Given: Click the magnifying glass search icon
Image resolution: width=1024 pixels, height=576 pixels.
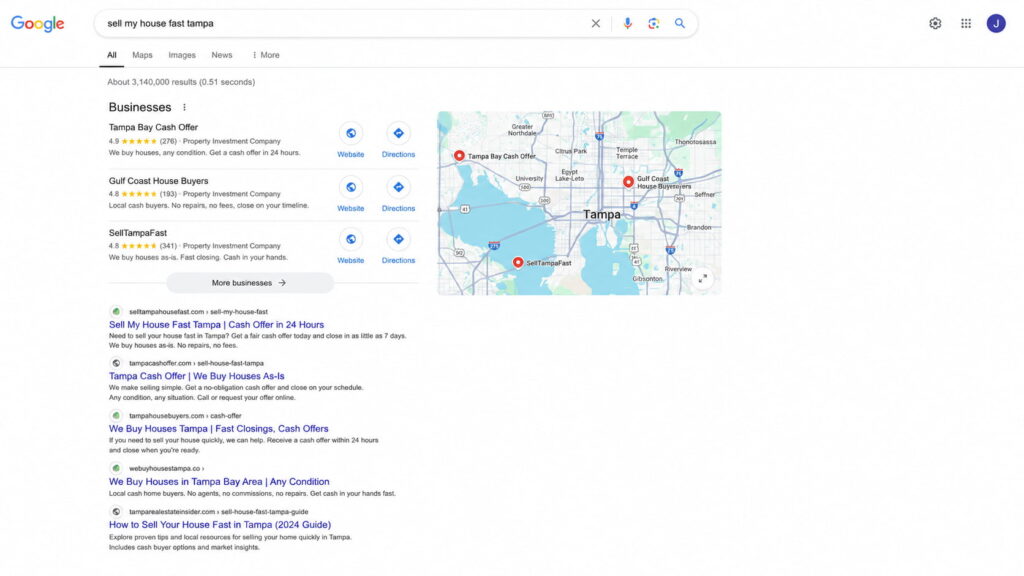Looking at the screenshot, I should point(680,24).
